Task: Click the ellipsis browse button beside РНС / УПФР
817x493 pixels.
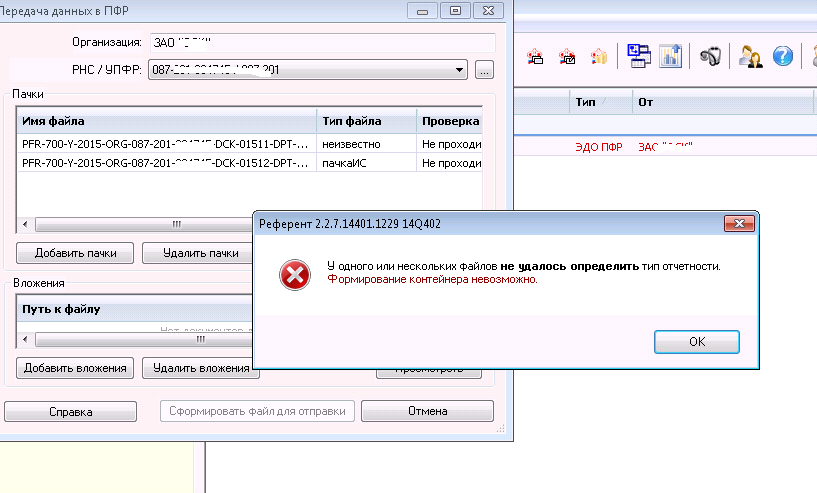Action: (x=485, y=70)
